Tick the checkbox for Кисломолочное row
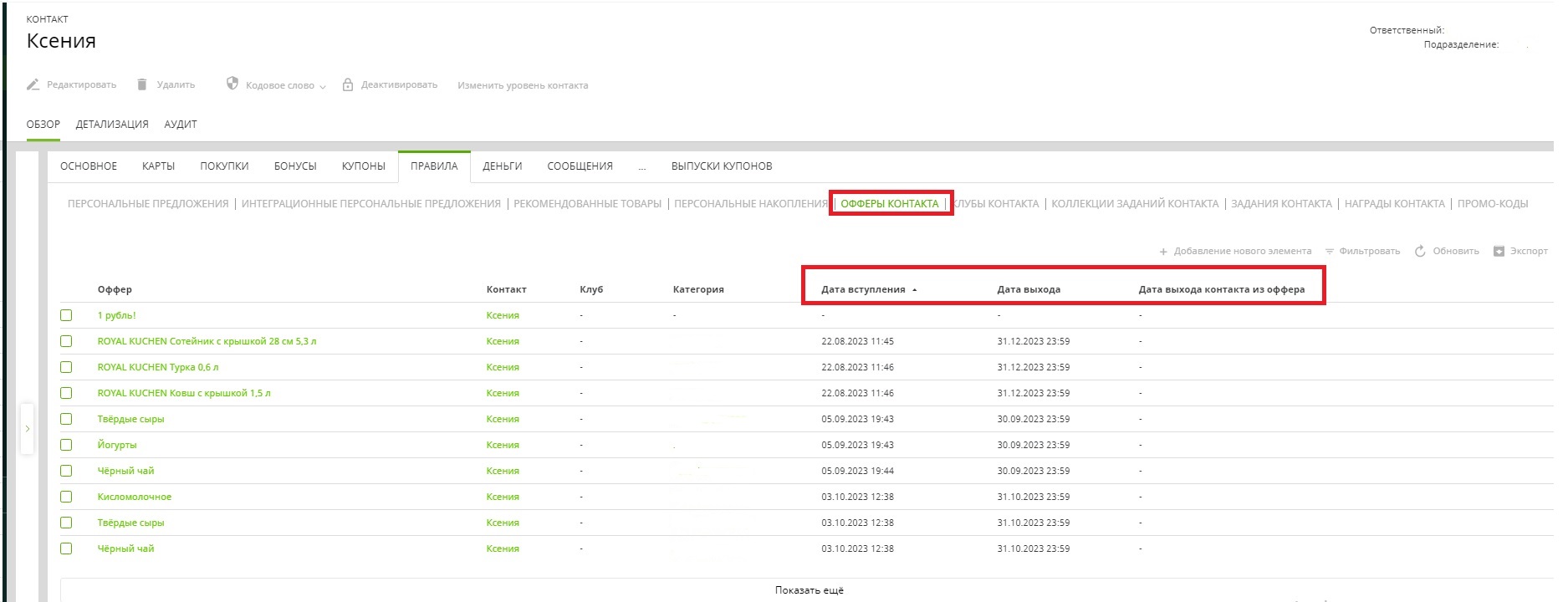Viewport: 1568px width, 602px height. click(x=66, y=497)
